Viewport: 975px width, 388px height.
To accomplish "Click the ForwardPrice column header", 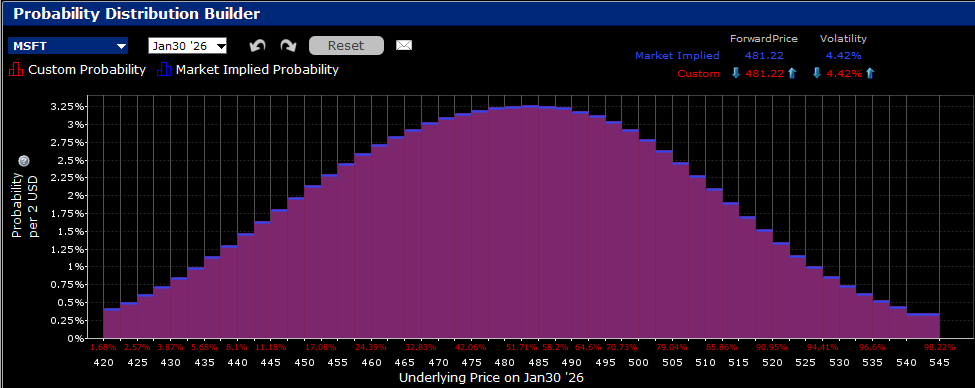I will coord(764,39).
